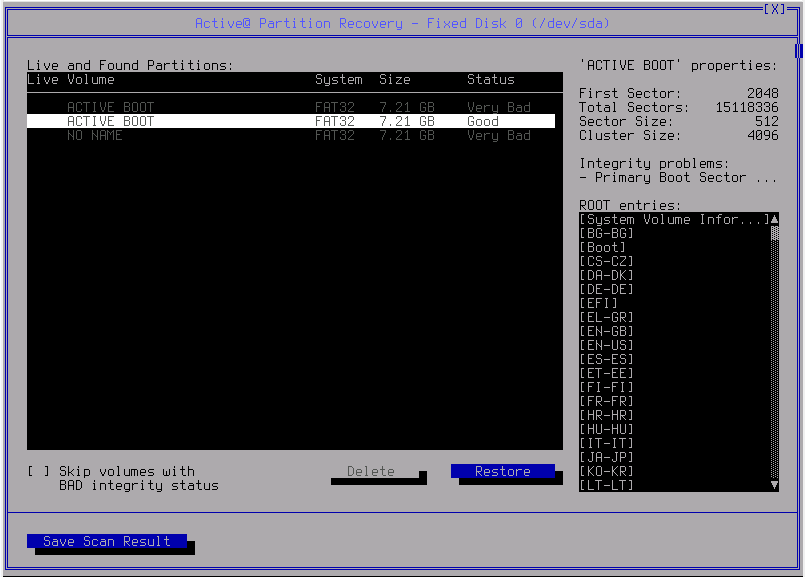Select the [EN-GB] root entry
Screen dimensions: 805x577
coord(606,331)
